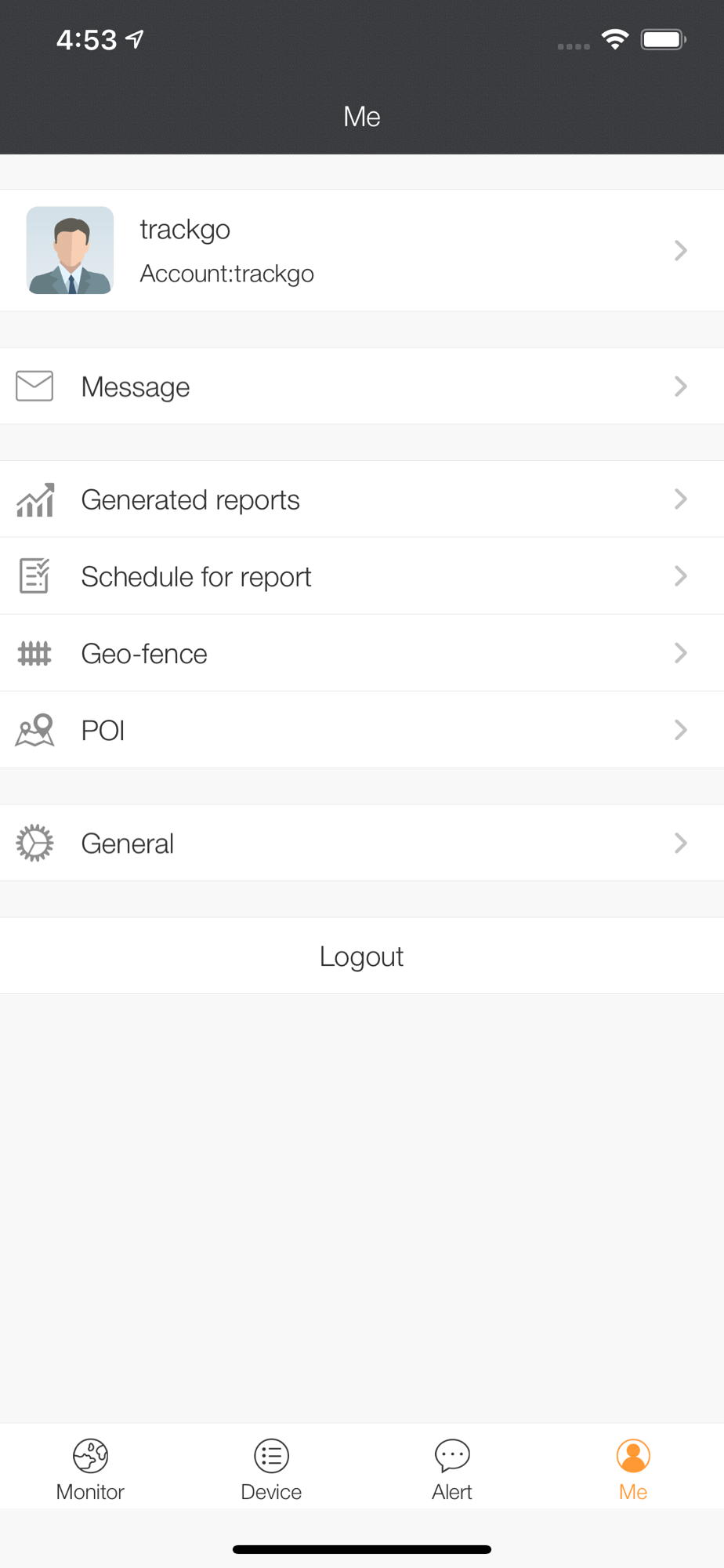The height and width of the screenshot is (1568, 724).
Task: Tap the Schedule for report checklist icon
Action: point(34,575)
